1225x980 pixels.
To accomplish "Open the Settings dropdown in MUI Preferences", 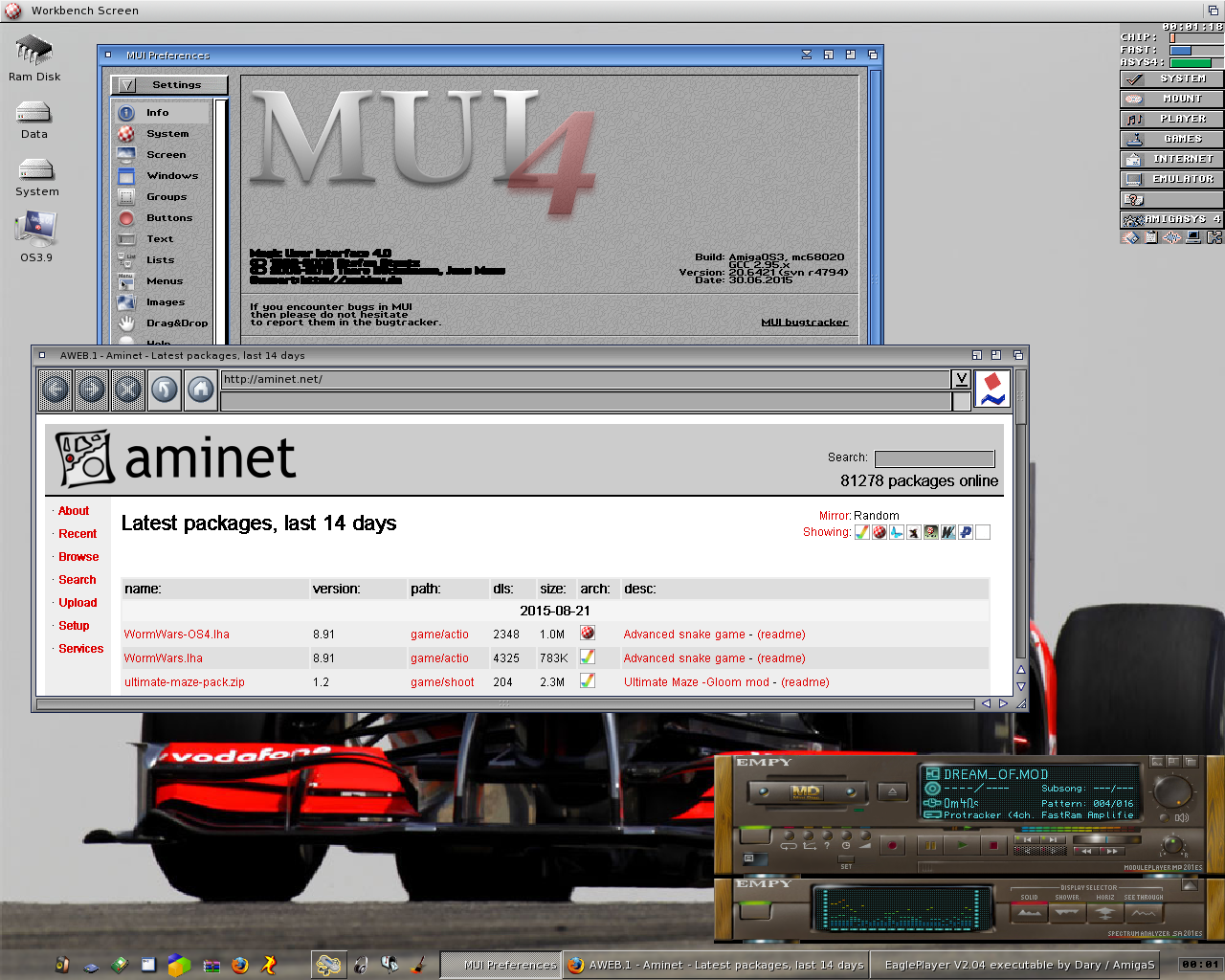I will (169, 85).
